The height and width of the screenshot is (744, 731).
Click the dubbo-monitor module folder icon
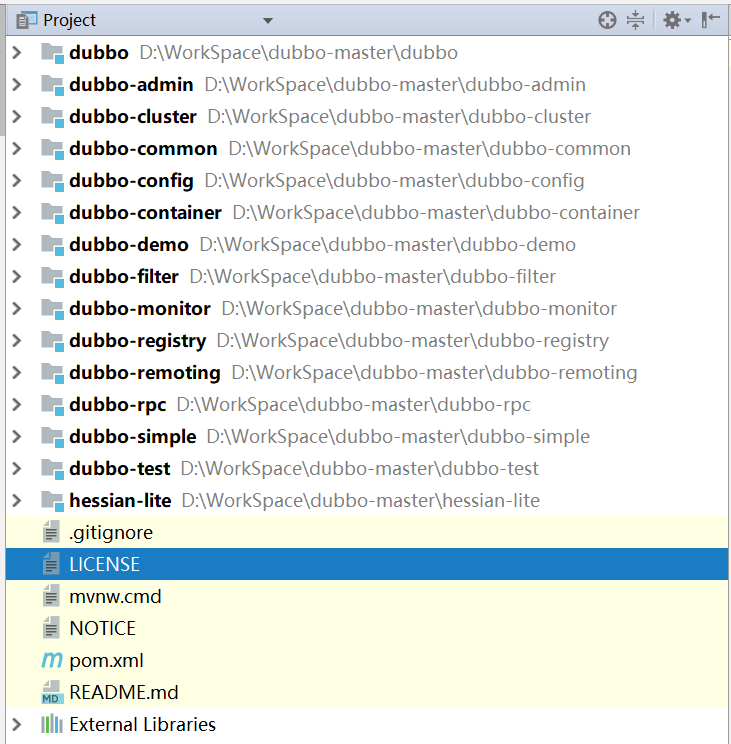tap(52, 309)
